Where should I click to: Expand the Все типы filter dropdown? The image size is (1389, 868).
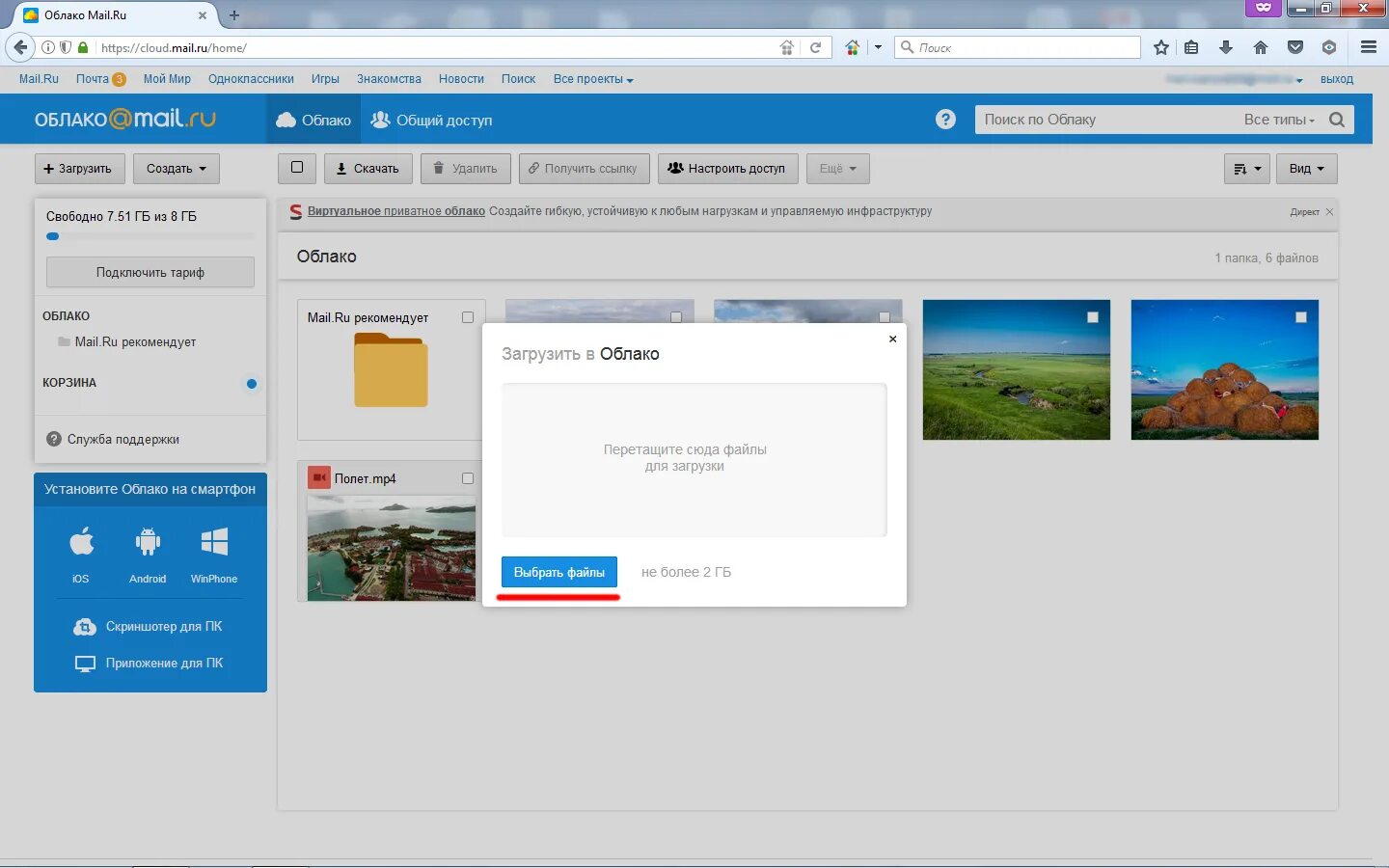[x=1279, y=120]
